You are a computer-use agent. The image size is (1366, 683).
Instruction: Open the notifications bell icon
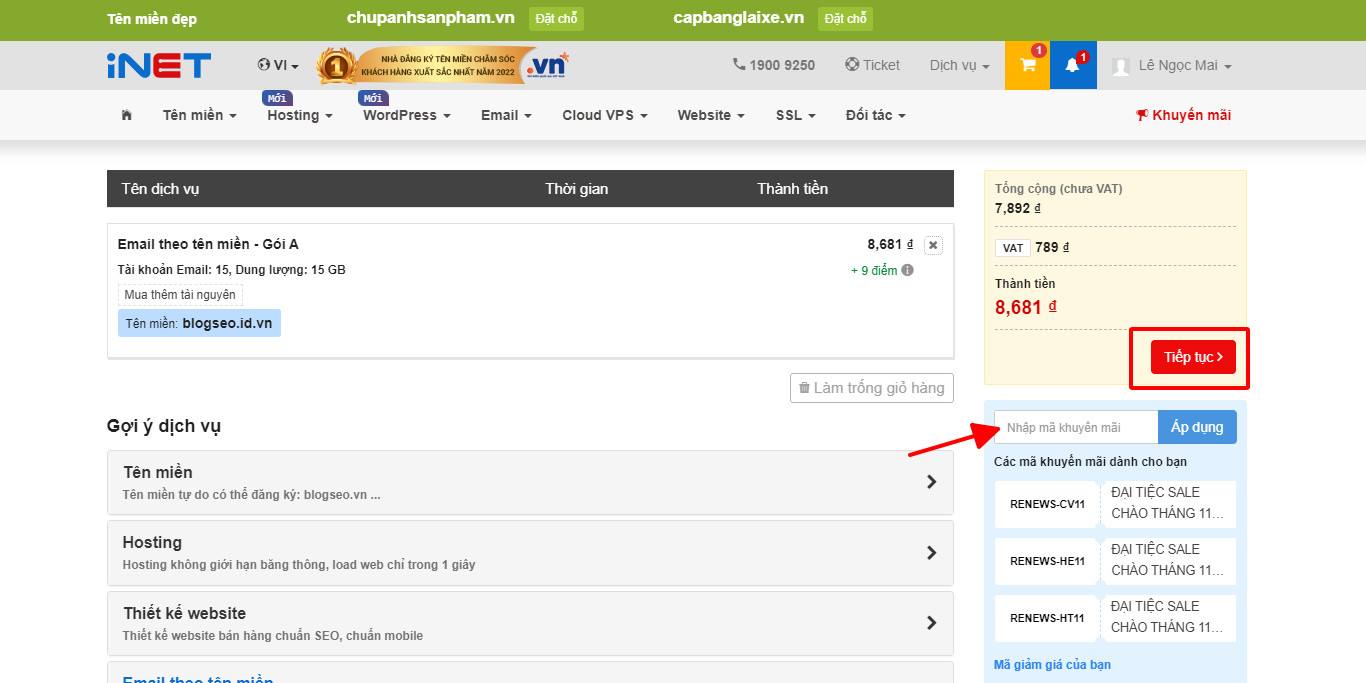1073,66
